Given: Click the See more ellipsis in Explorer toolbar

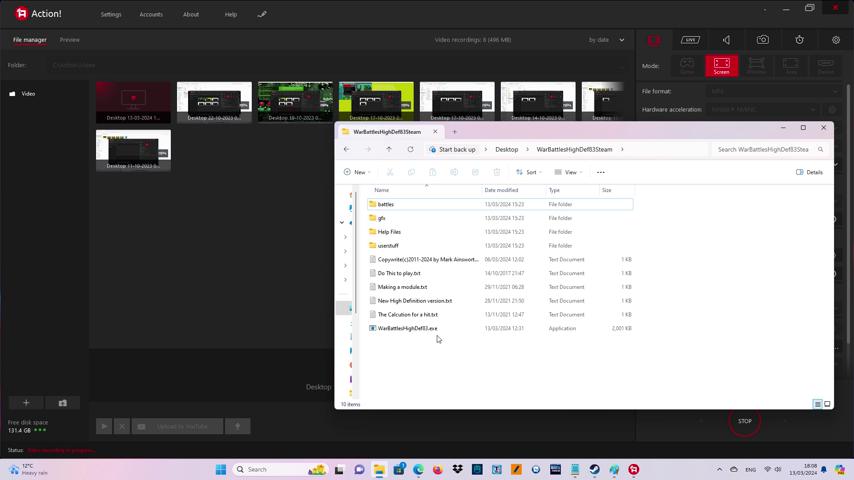Looking at the screenshot, I should (x=601, y=172).
